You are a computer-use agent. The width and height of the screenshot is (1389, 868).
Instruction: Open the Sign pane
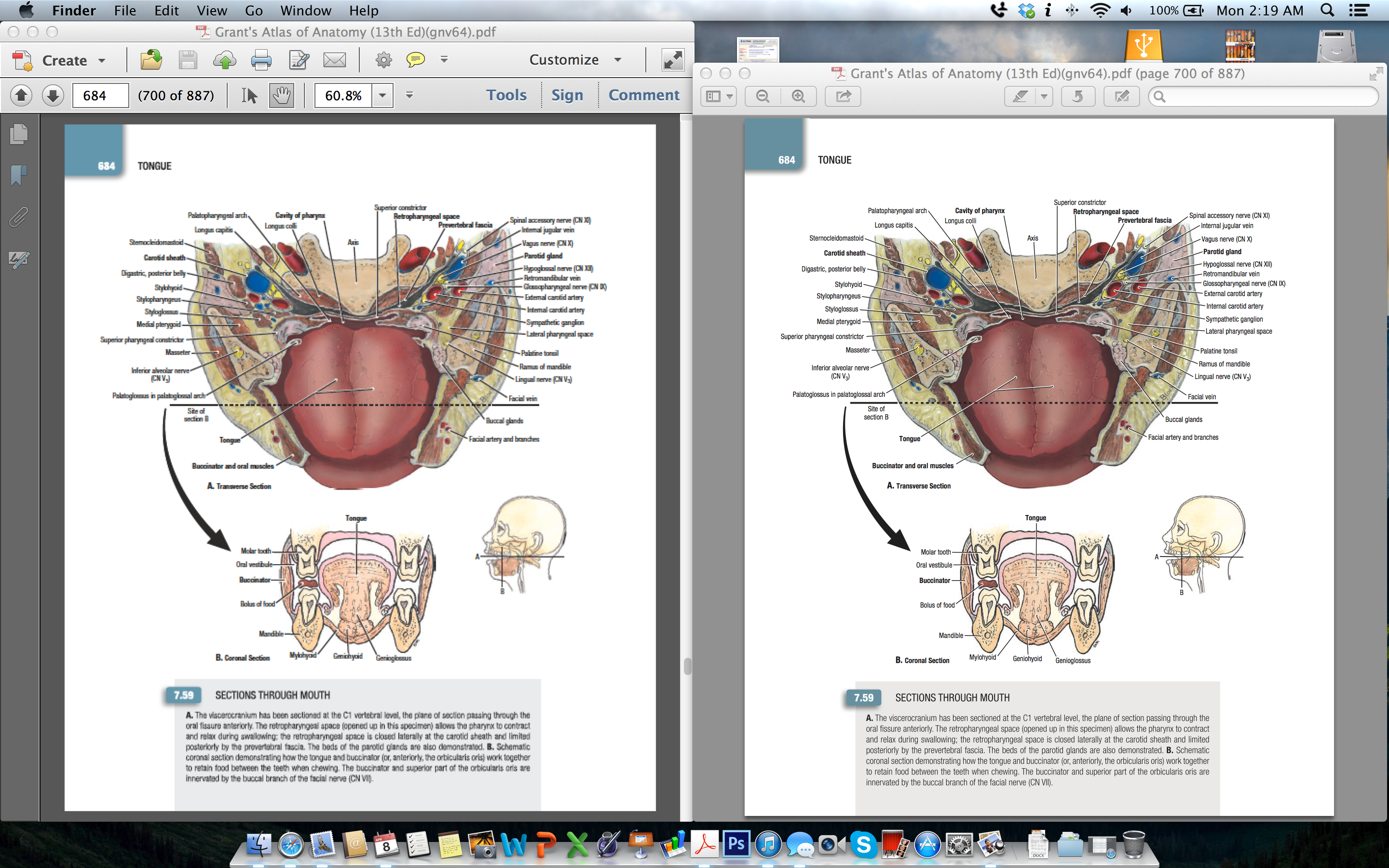[x=567, y=95]
